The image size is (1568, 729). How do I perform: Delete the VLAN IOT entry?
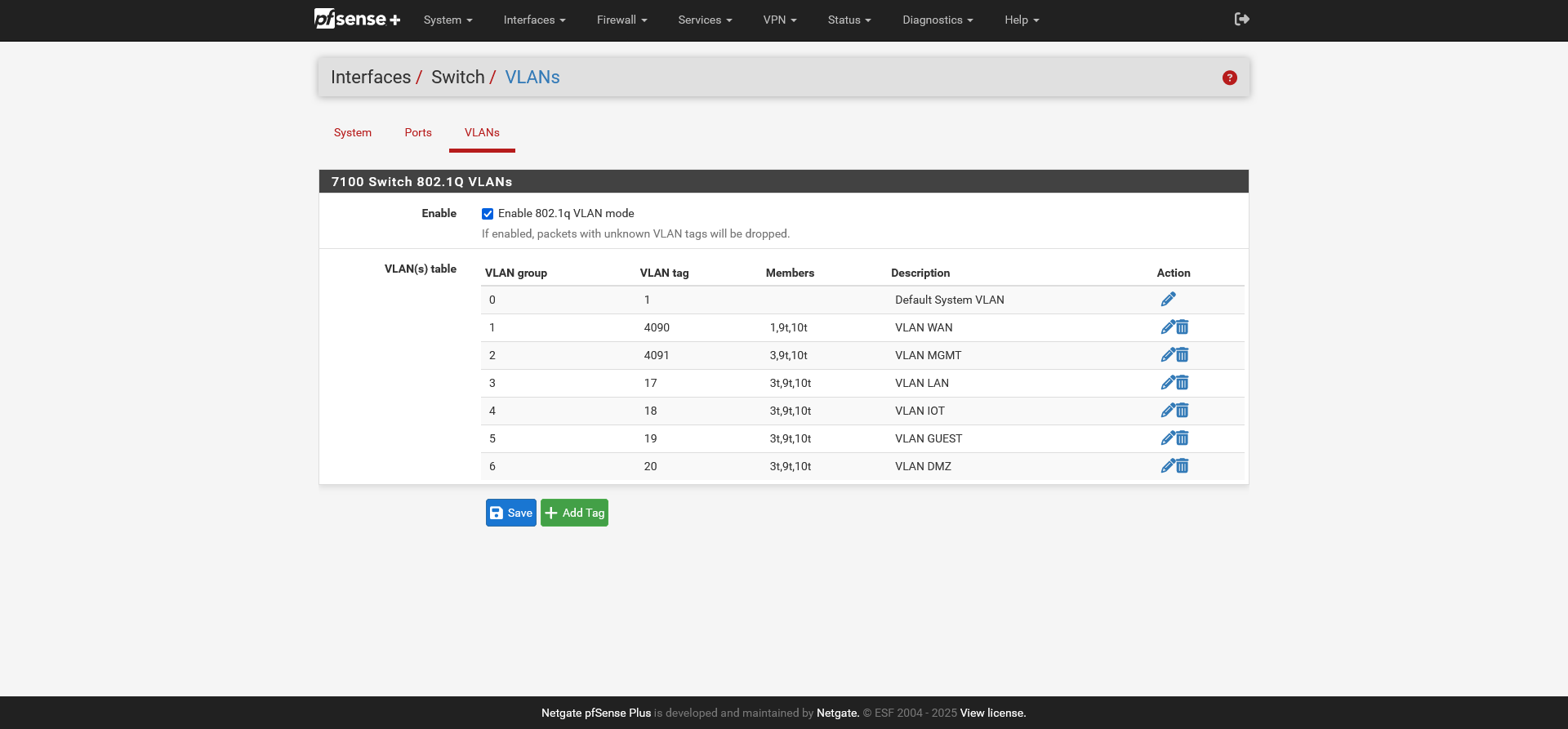coord(1183,411)
